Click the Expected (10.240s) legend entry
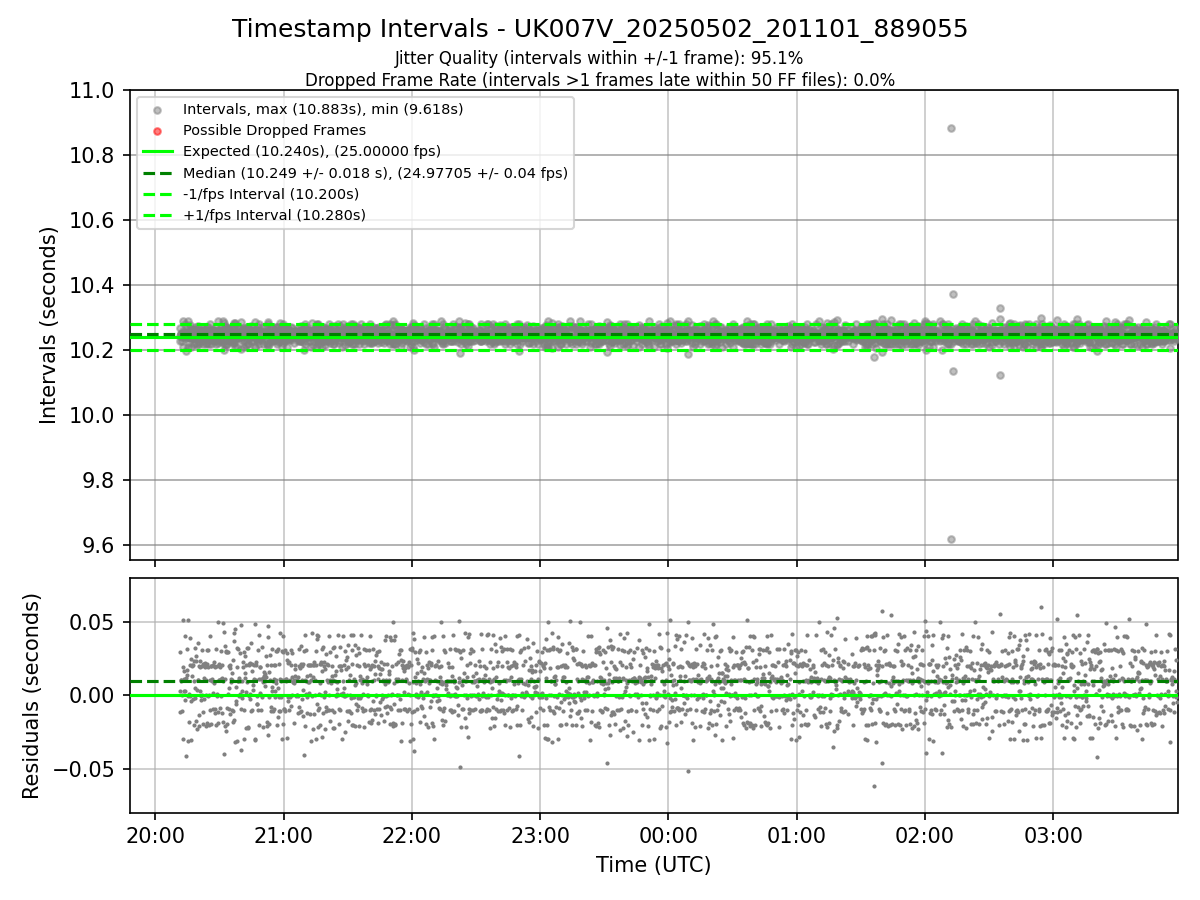Screen dimensions: 1200x900 click(312, 151)
